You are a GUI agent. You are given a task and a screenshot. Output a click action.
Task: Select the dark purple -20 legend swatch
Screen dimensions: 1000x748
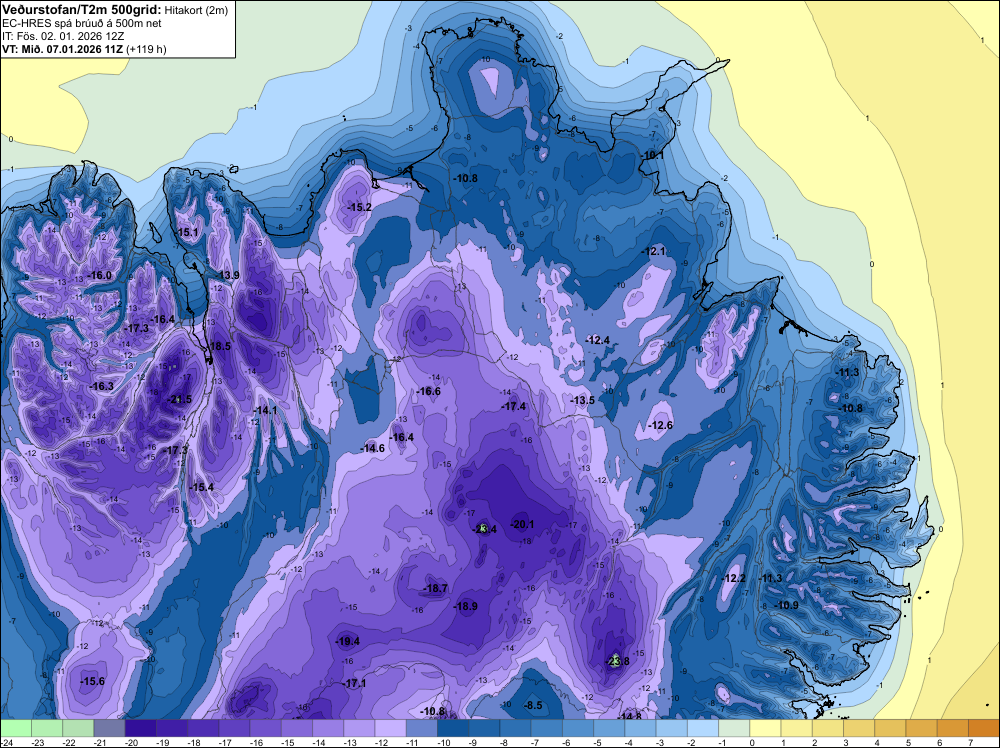[140, 728]
